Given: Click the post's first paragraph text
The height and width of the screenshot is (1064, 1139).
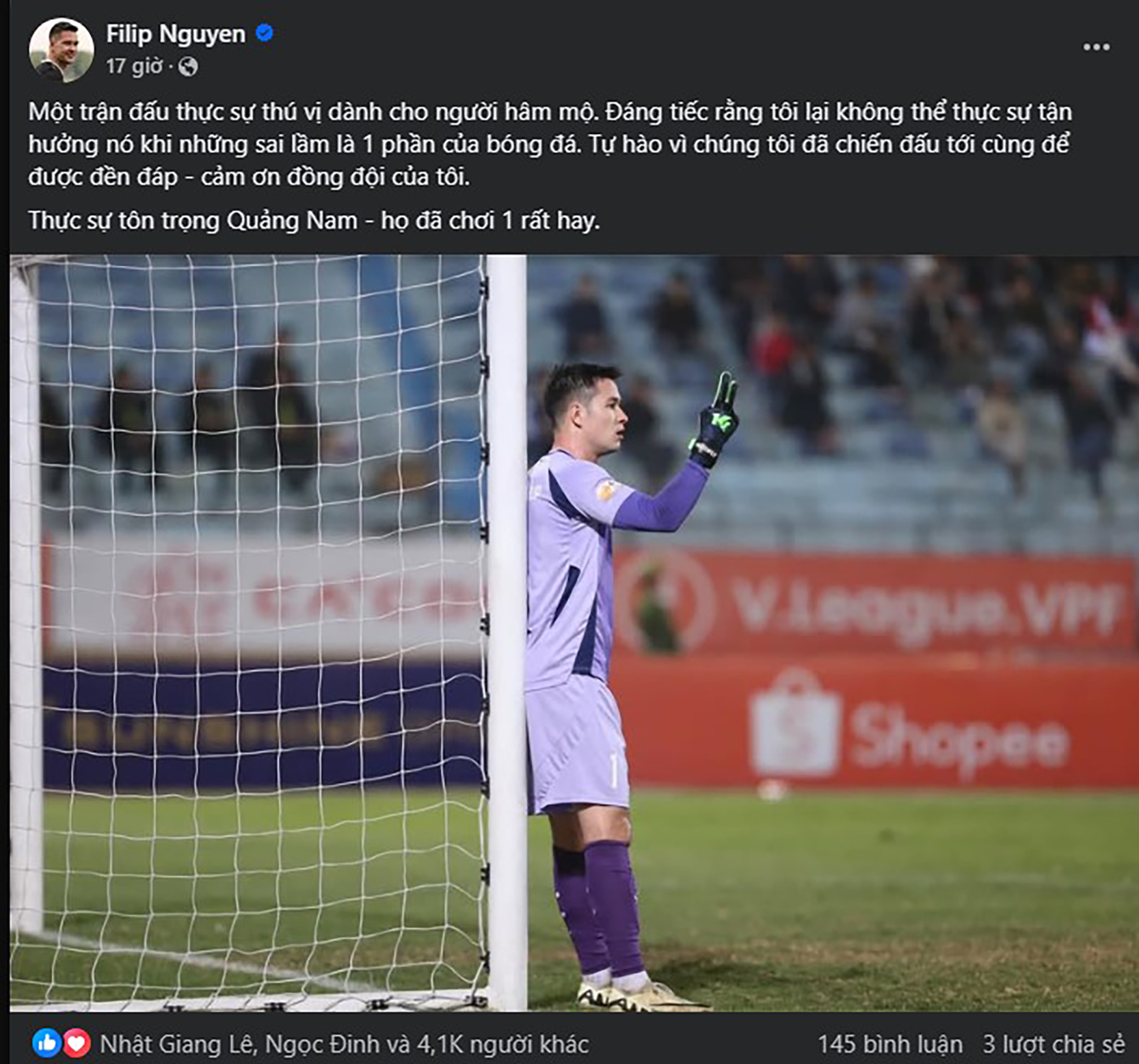Looking at the screenshot, I should (550, 144).
